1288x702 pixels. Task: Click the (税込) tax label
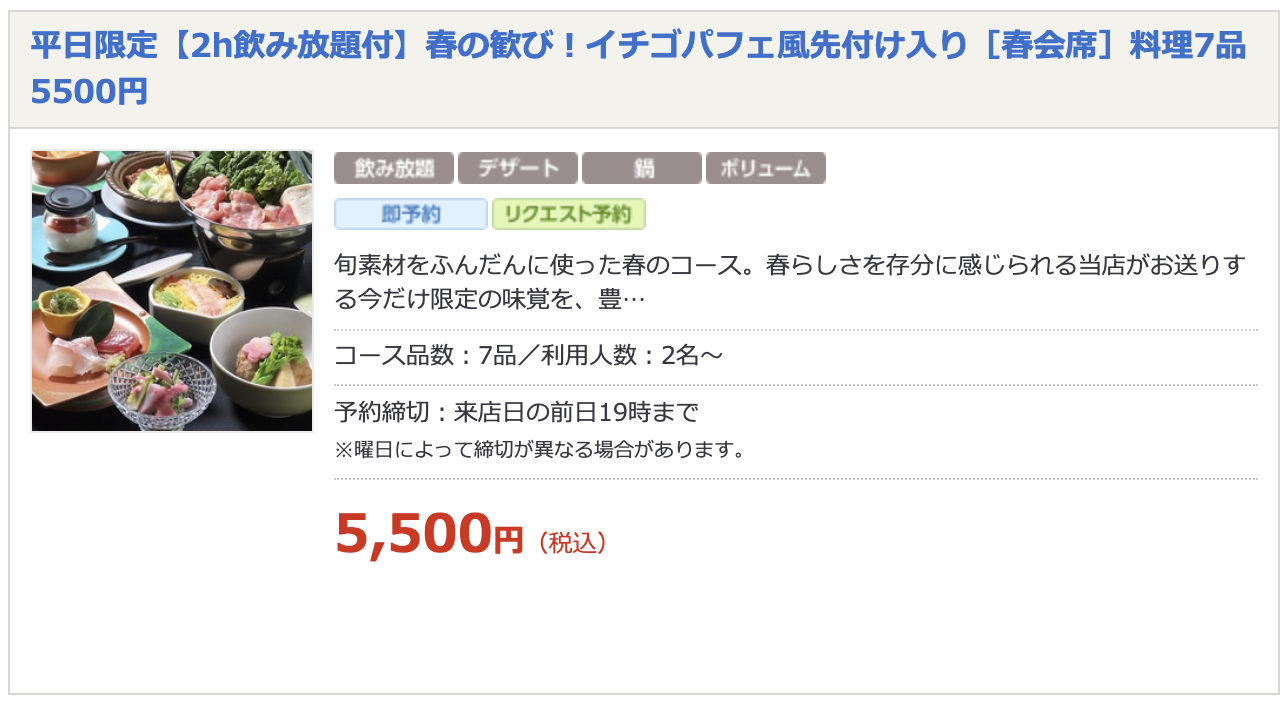[x=573, y=542]
